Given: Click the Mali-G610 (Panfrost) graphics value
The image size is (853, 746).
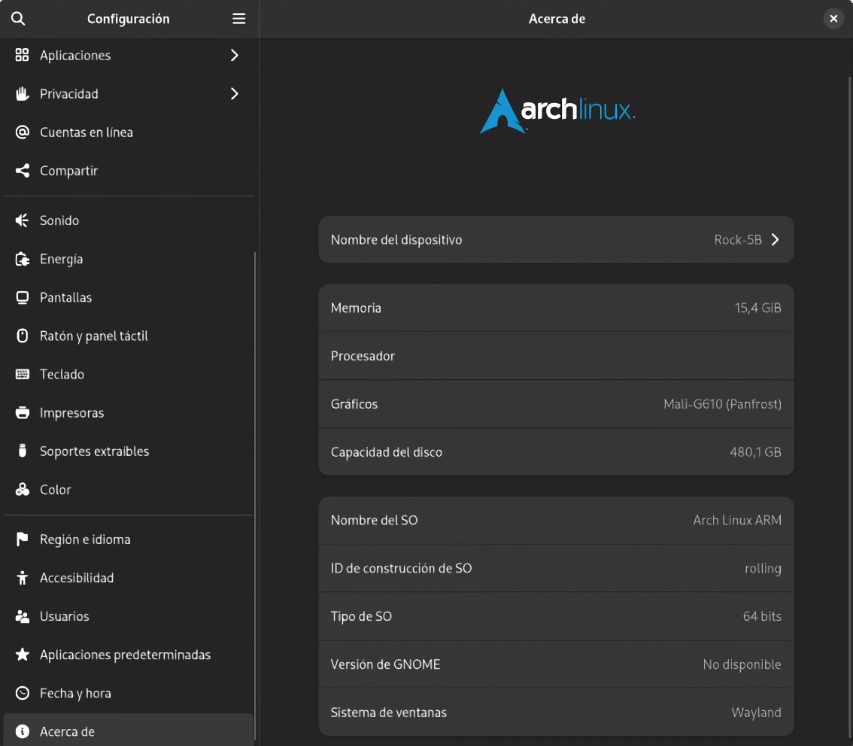Looking at the screenshot, I should [x=722, y=404].
